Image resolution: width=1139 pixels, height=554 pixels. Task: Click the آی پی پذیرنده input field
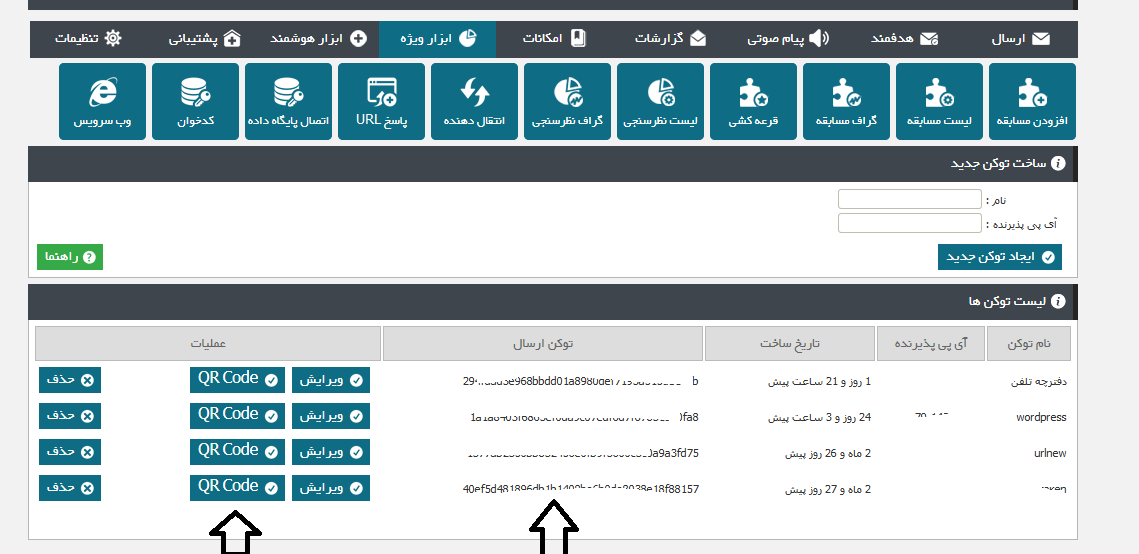909,223
